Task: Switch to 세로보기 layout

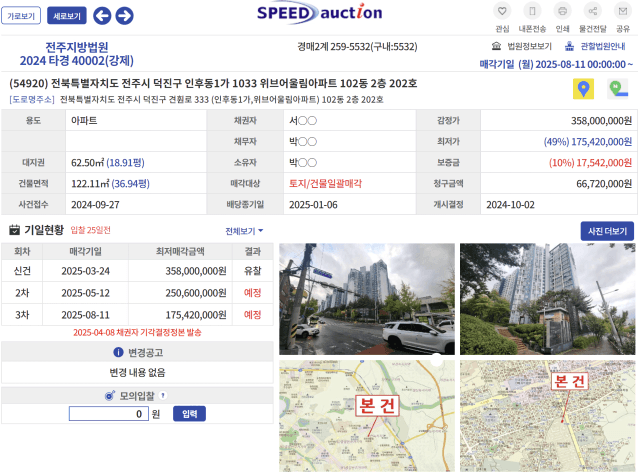Action: (67, 16)
